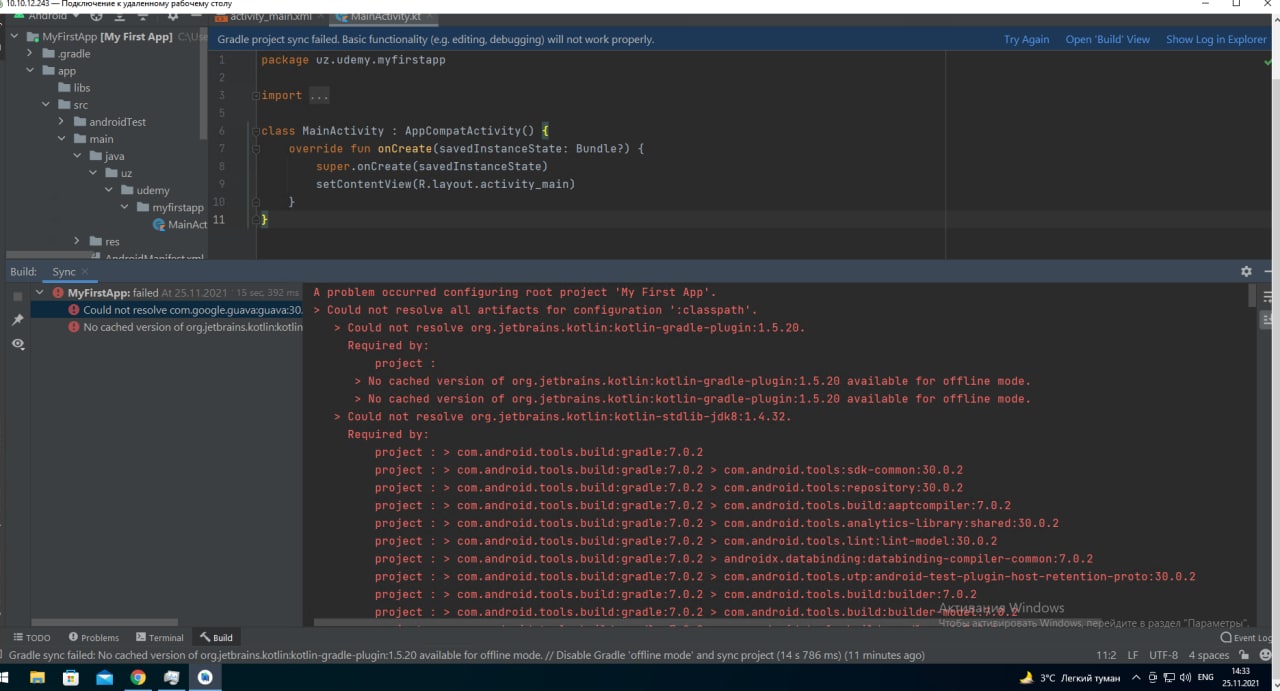
Task: Click the 11:2 caret position indicator
Action: (1106, 655)
